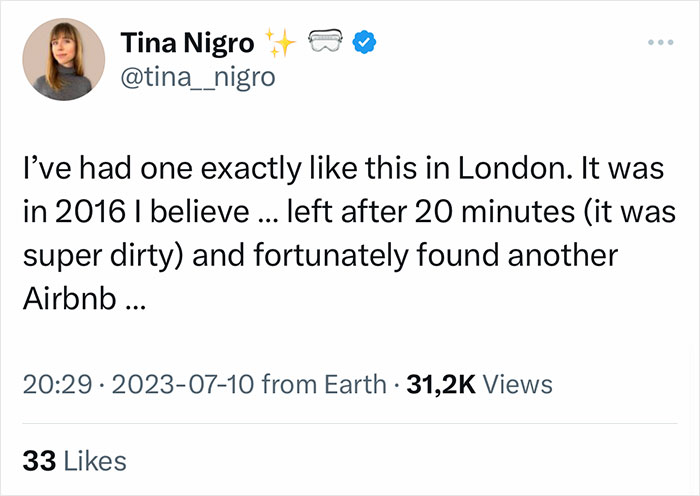Image resolution: width=700 pixels, height=496 pixels.
Task: Open the @tina__nigro handle link
Action: tap(197, 76)
